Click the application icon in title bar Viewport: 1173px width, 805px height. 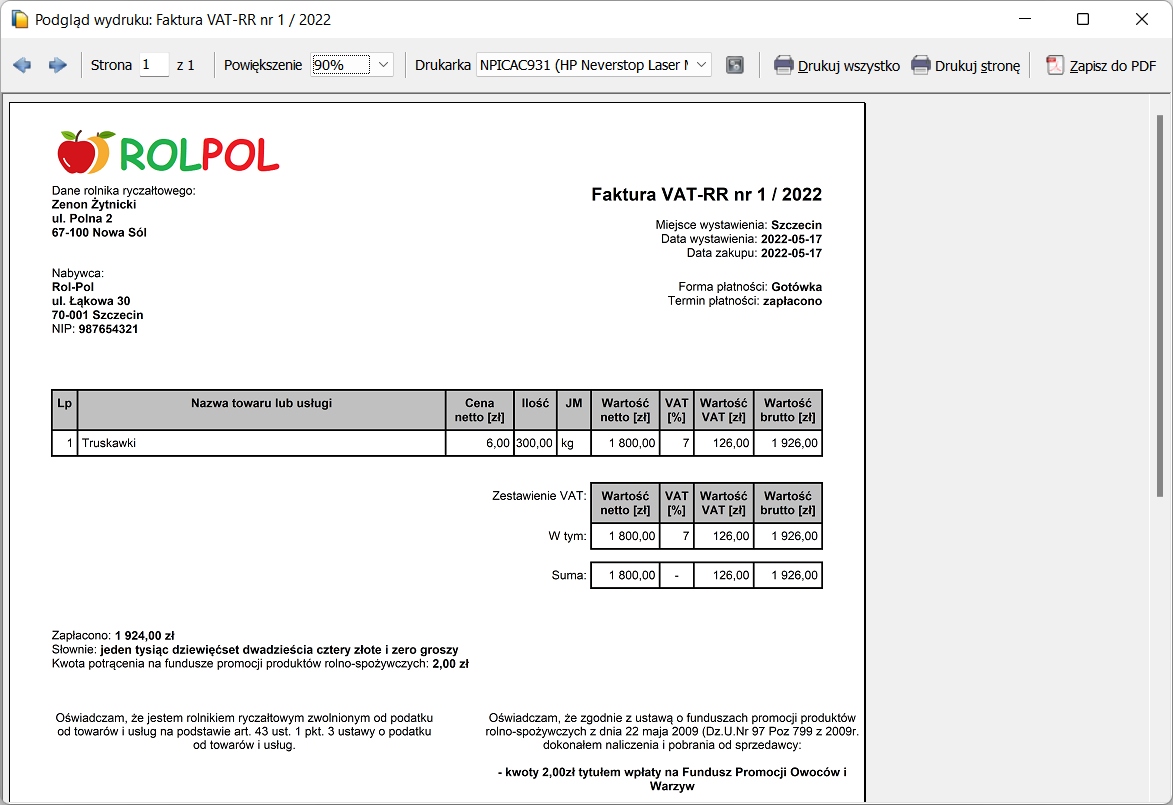(18, 19)
